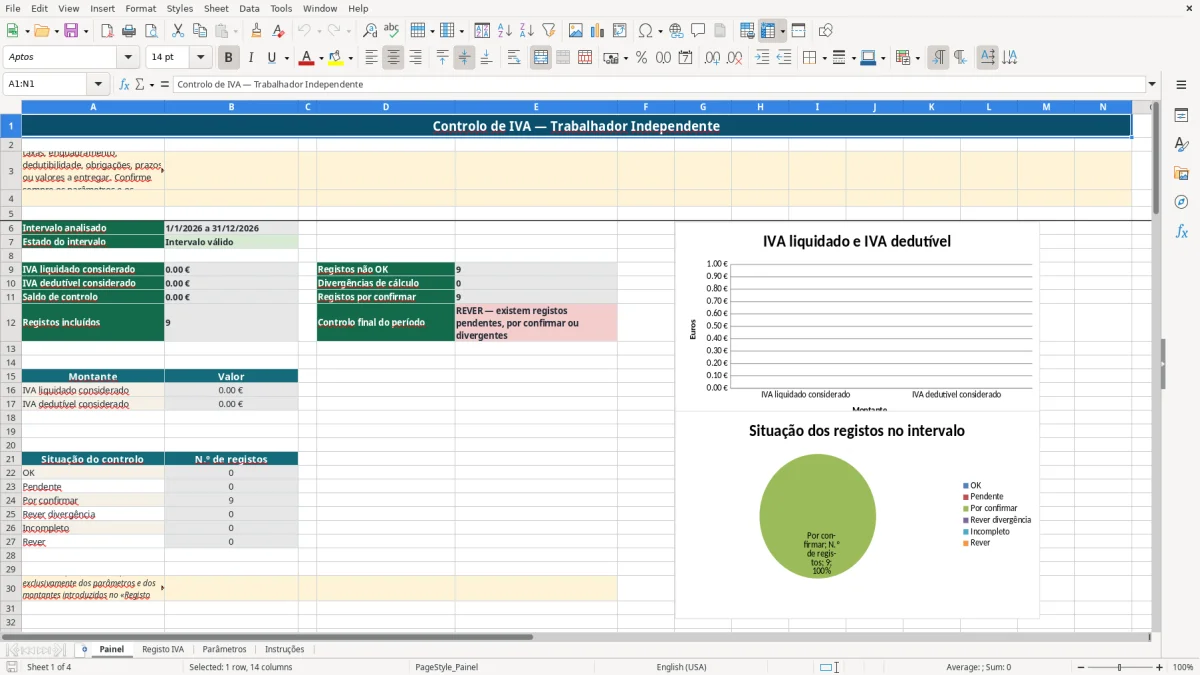The image size is (1200, 675).
Task: Expand the 14 pt font size dropdown
Action: coord(201,58)
